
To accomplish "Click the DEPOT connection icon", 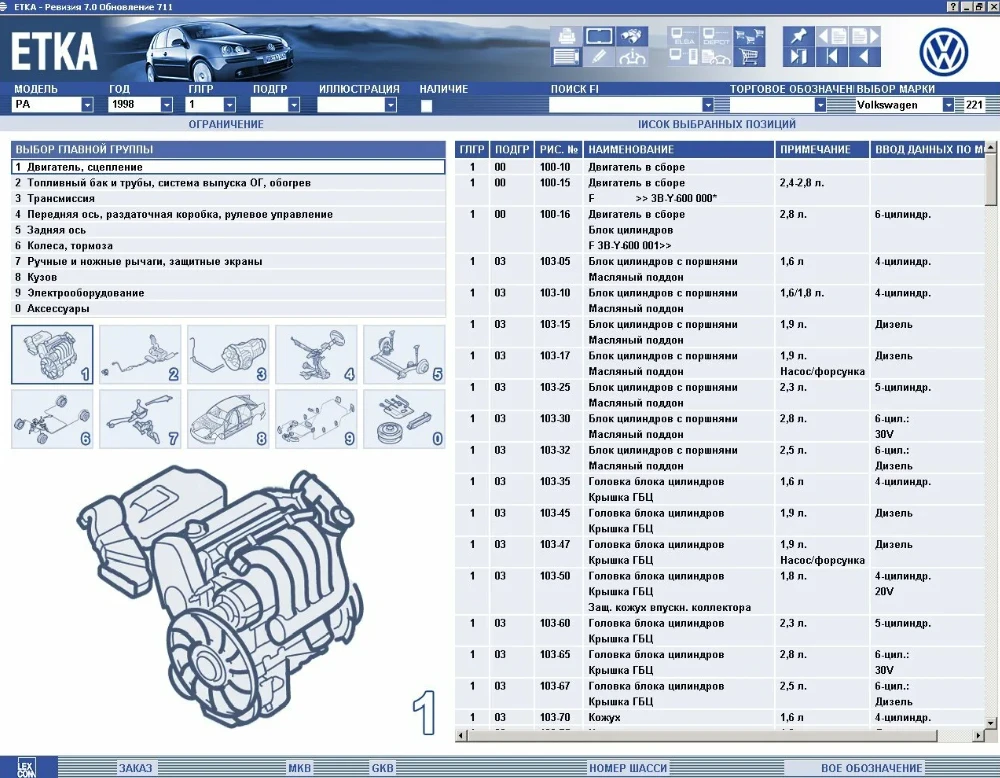I will point(716,36).
